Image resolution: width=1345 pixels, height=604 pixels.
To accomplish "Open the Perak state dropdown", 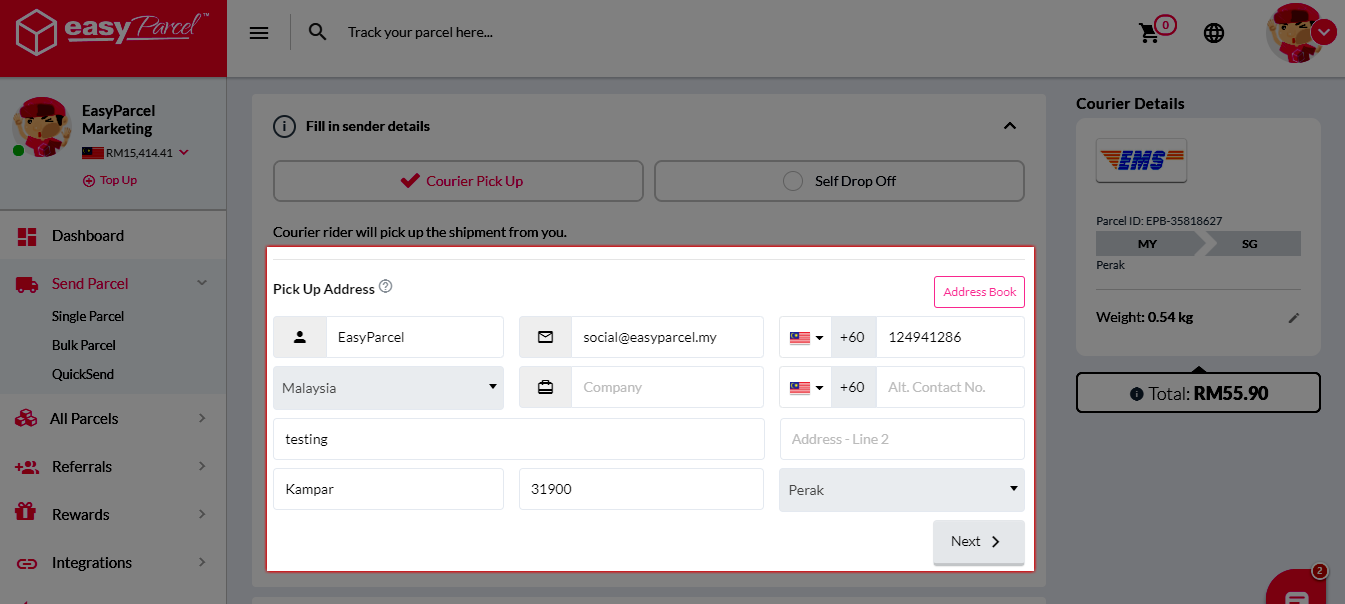I will 902,490.
